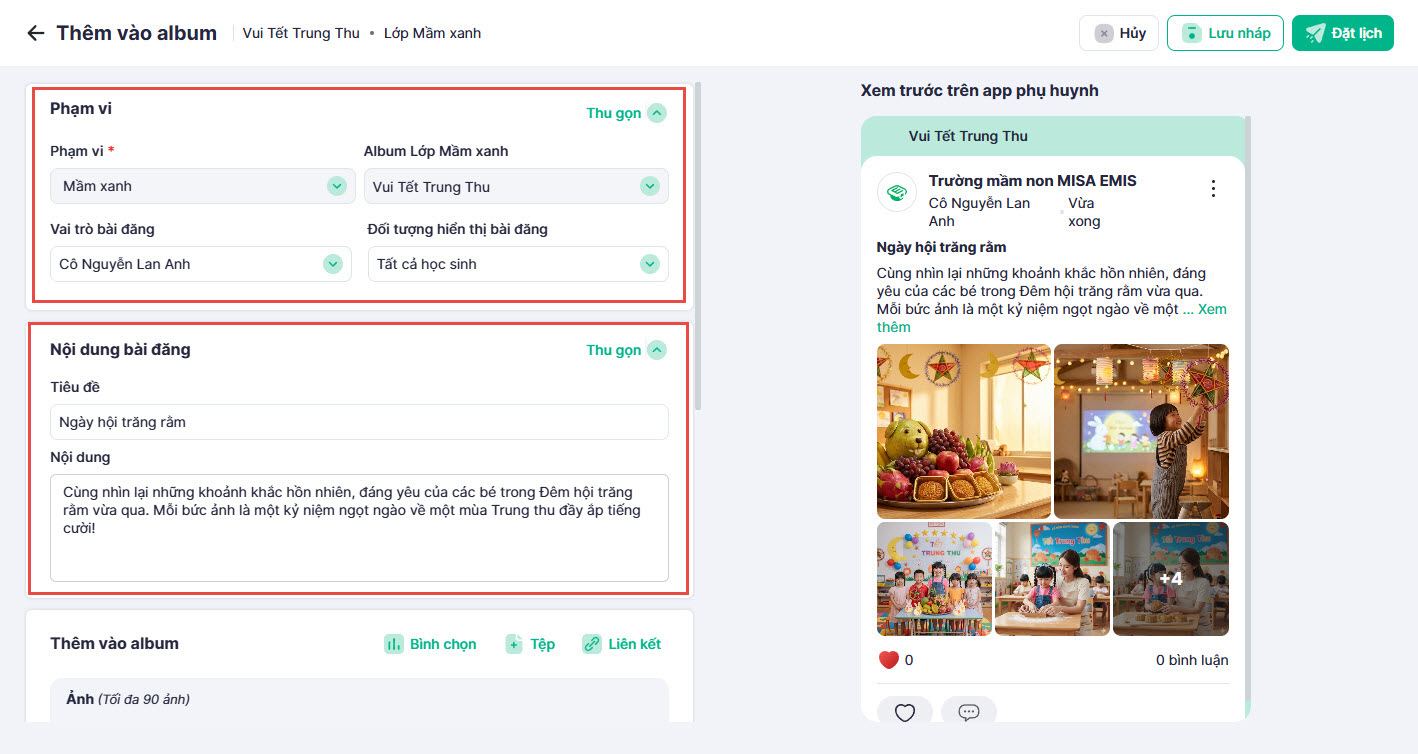Schedule the post with Đặt lịch

1342,33
